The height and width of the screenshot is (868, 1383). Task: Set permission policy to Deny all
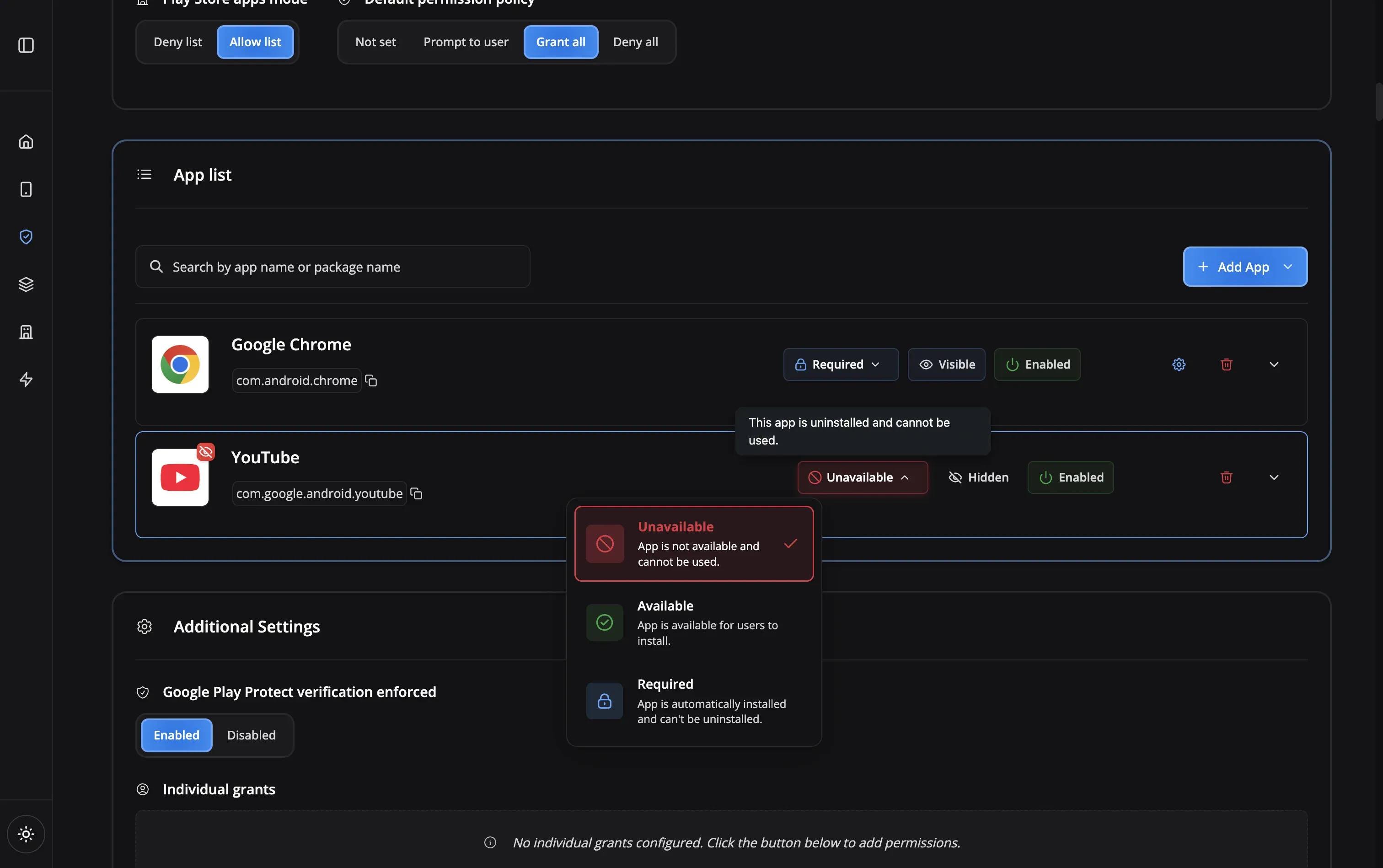coord(636,42)
